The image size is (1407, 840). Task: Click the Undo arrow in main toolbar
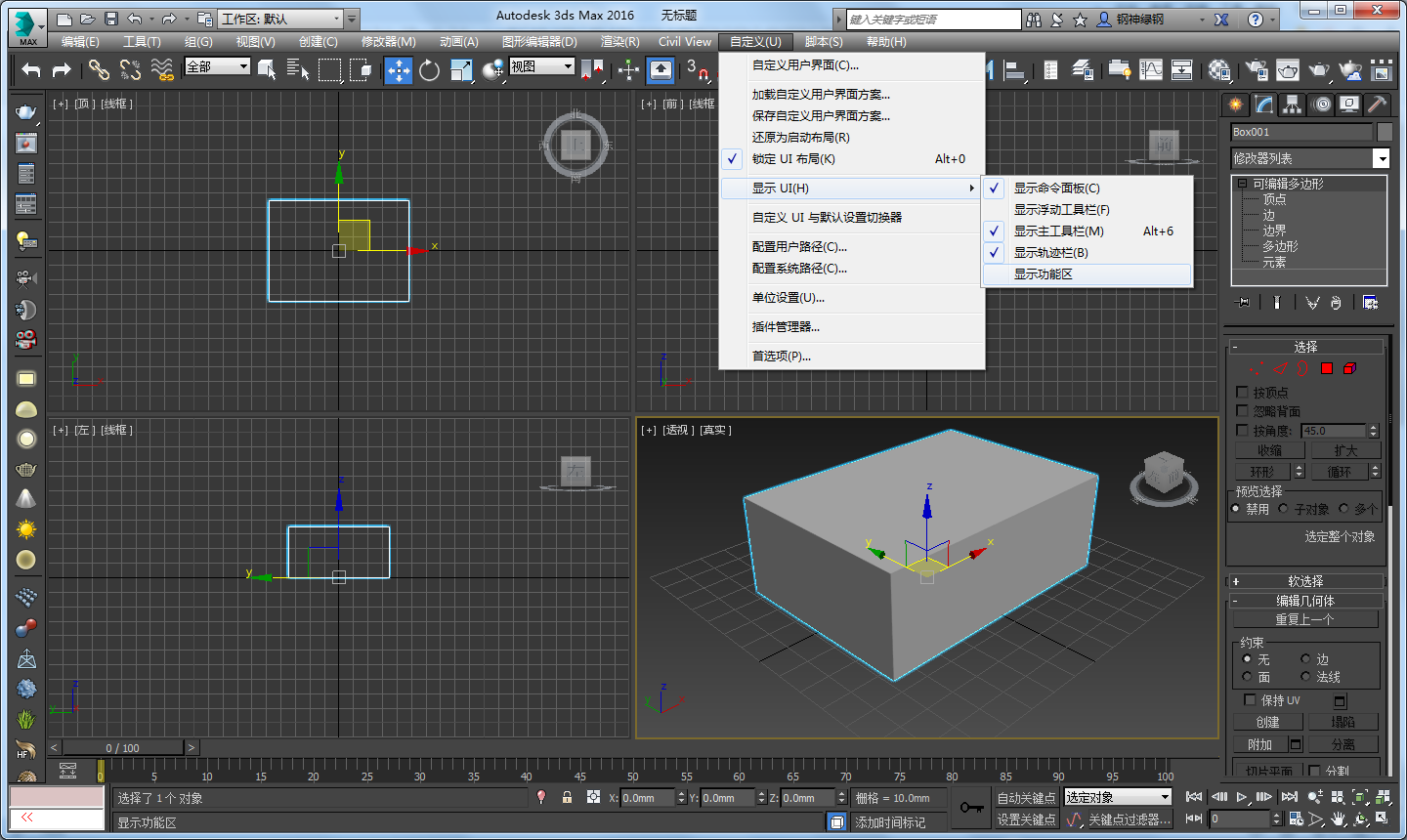tap(31, 69)
